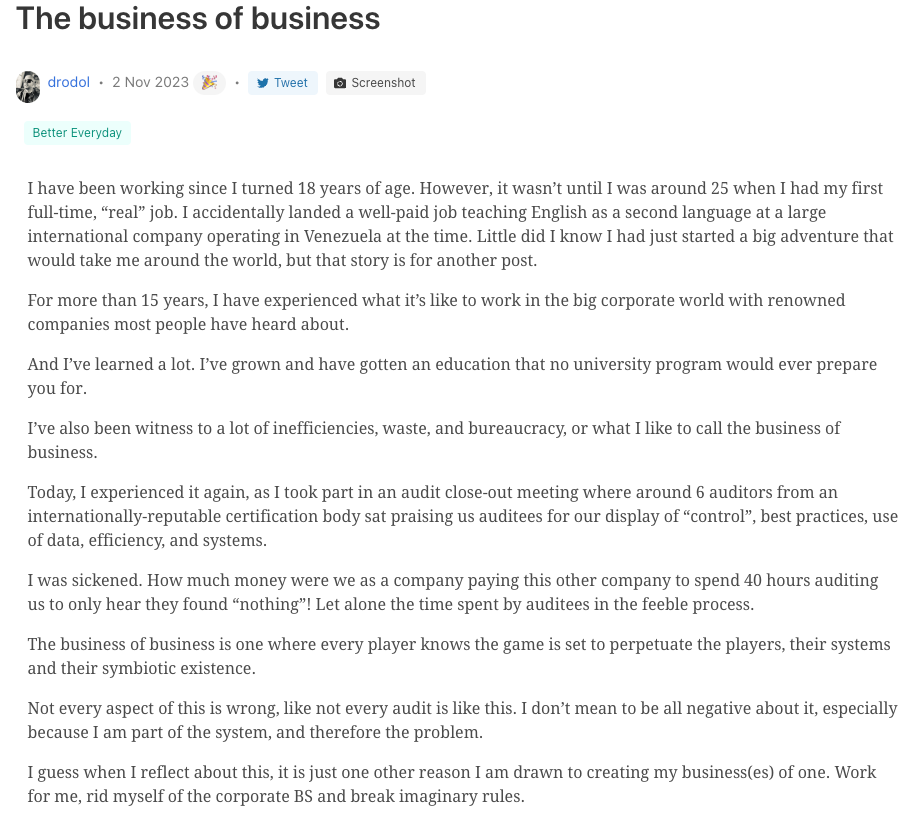Viewport: 923px width, 825px height.
Task: Click the paragraph starting "I have been working"
Action: [x=460, y=224]
